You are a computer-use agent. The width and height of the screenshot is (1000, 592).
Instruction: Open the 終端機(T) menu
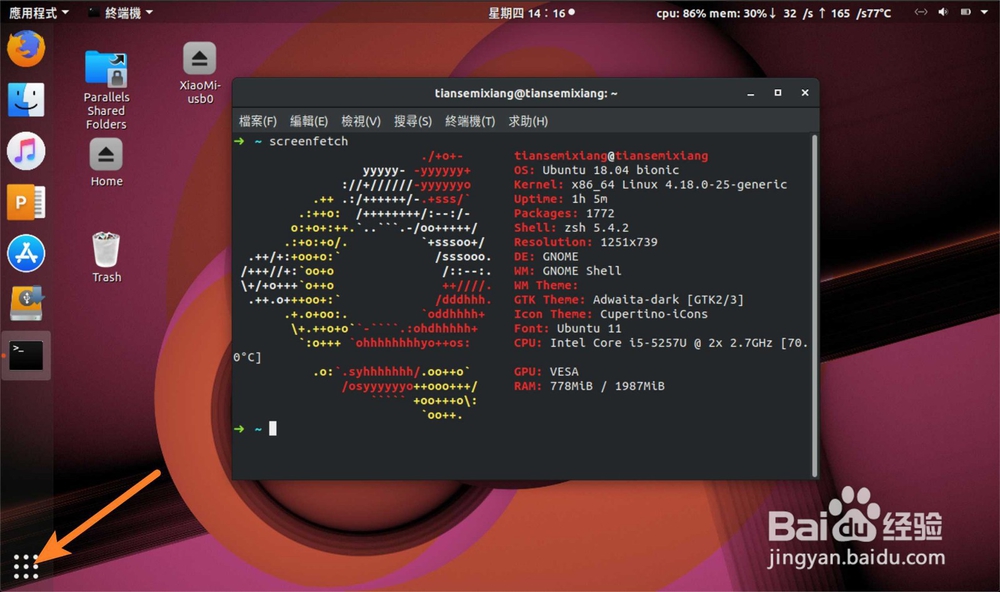tap(470, 121)
